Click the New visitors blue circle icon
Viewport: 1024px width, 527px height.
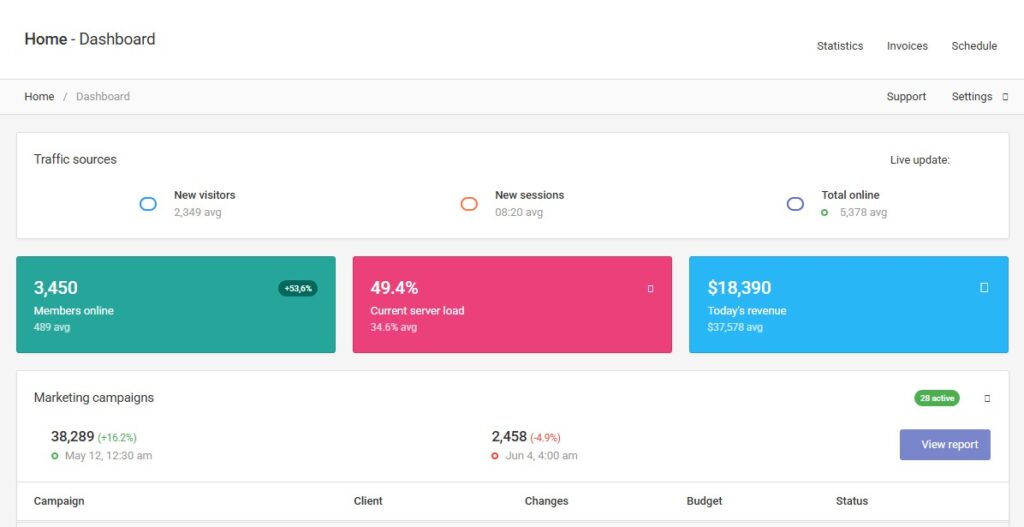pyautogui.click(x=148, y=204)
